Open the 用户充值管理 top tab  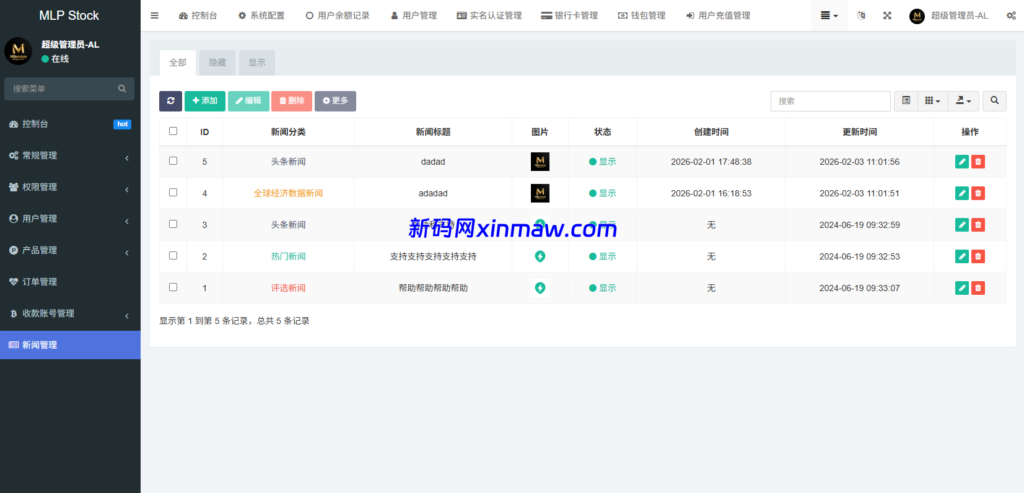pyautogui.click(x=718, y=16)
